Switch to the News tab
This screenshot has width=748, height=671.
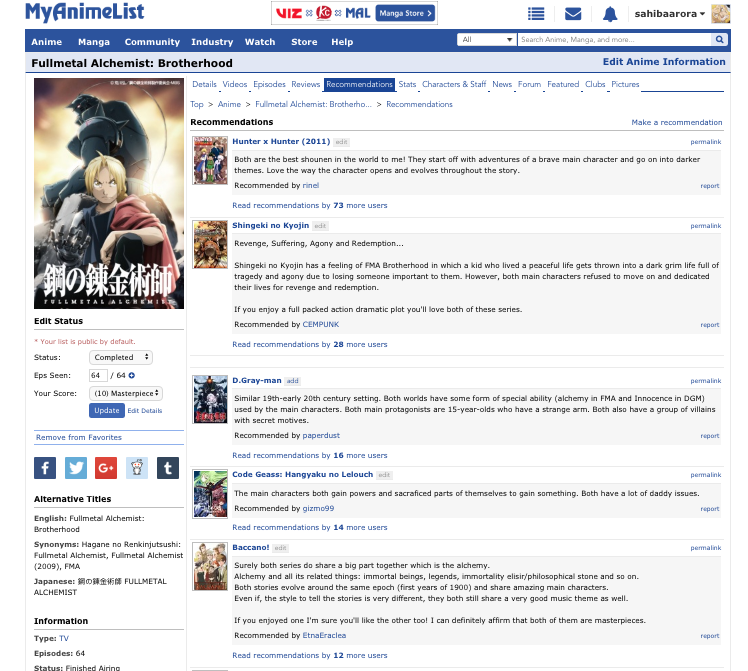[502, 84]
